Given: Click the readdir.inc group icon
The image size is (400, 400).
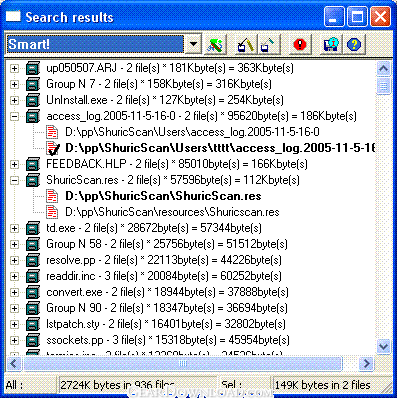Looking at the screenshot, I should point(33,276).
